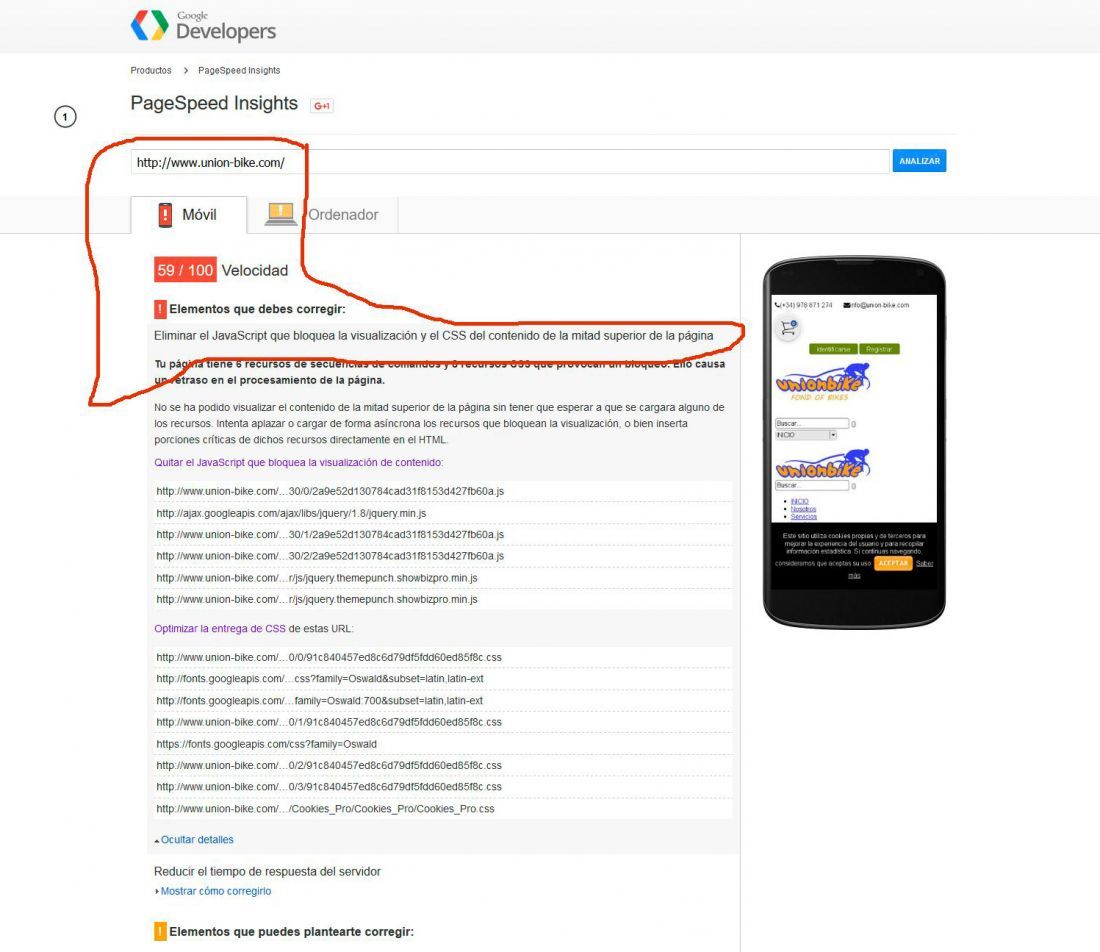The width and height of the screenshot is (1100, 952).
Task: Click fonts URL with css?family=Oswald&subset
Action: point(443,678)
